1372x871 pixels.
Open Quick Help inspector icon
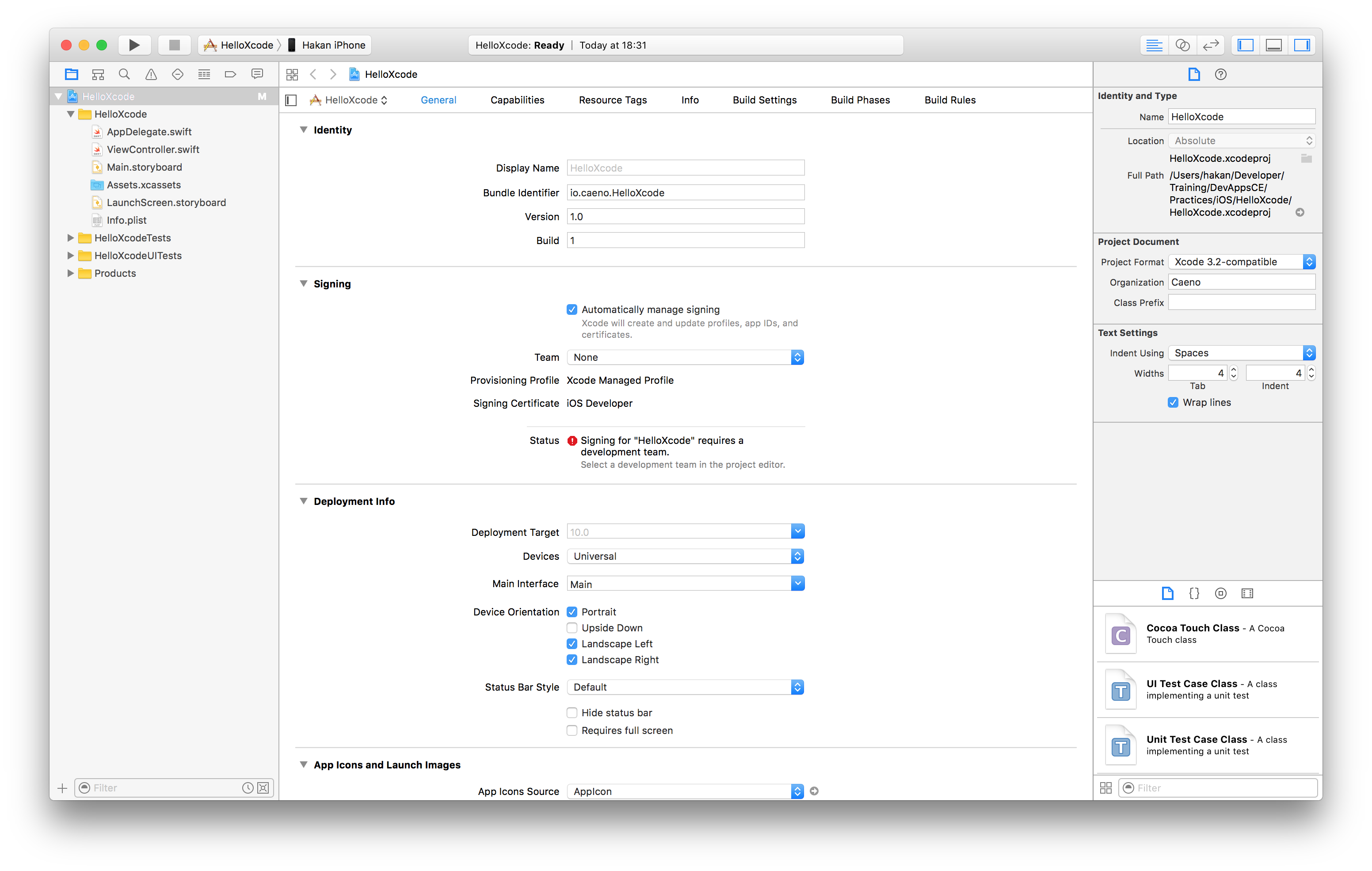[1220, 74]
